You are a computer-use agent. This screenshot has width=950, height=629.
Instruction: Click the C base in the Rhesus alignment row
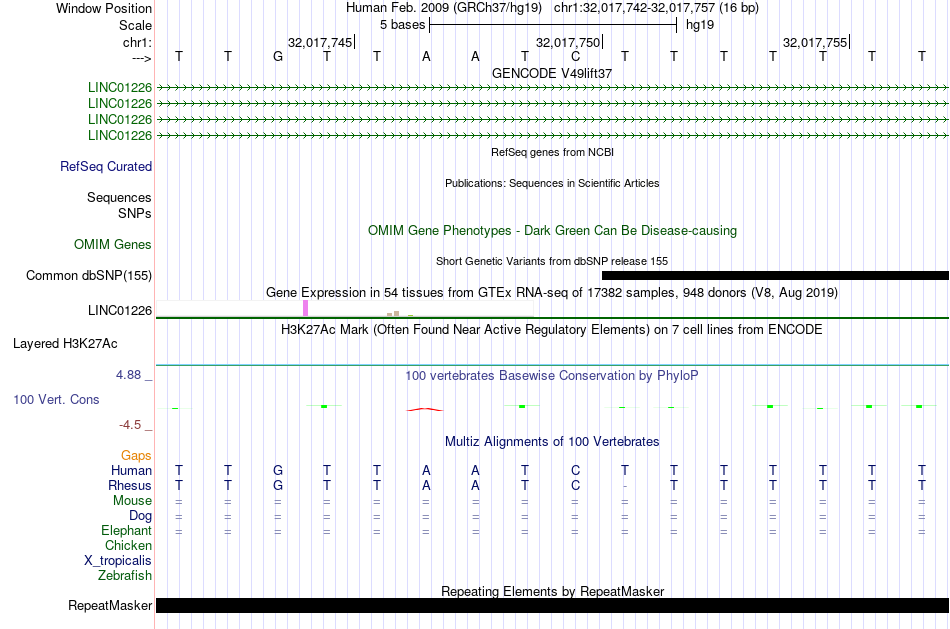(x=575, y=485)
